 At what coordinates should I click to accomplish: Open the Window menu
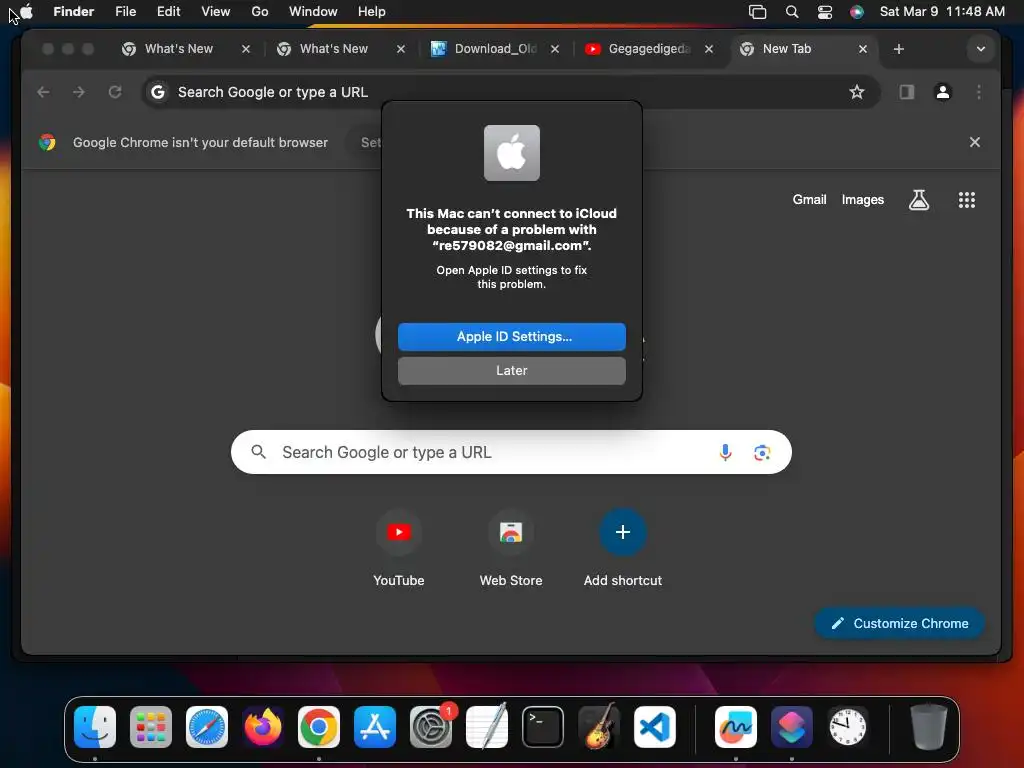coord(313,11)
